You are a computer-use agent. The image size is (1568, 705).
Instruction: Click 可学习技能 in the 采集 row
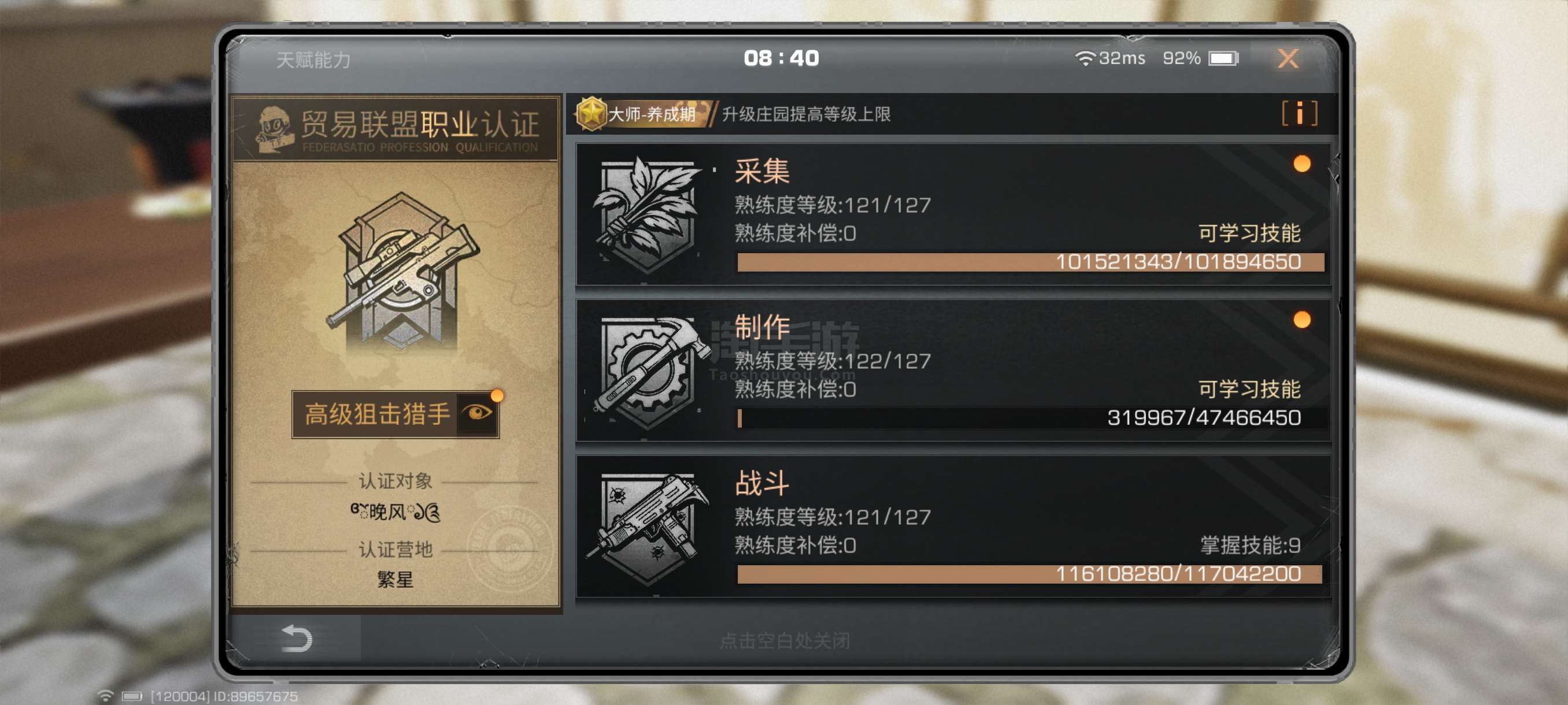tap(1249, 233)
